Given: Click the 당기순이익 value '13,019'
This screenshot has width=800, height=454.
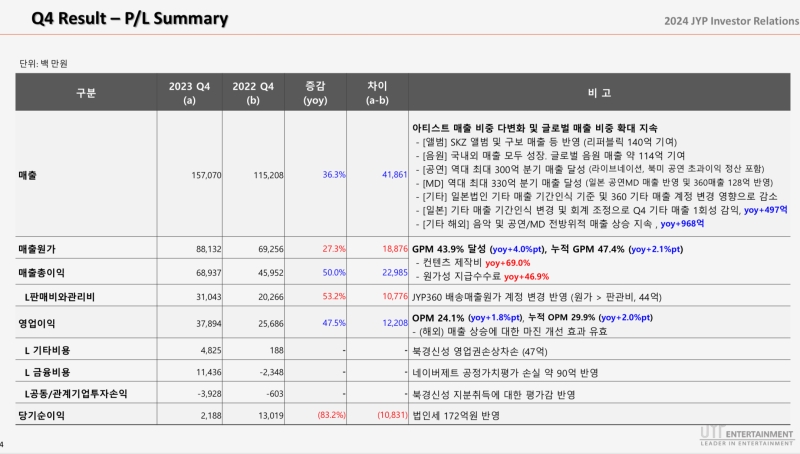Looking at the screenshot, I should pos(271,416).
